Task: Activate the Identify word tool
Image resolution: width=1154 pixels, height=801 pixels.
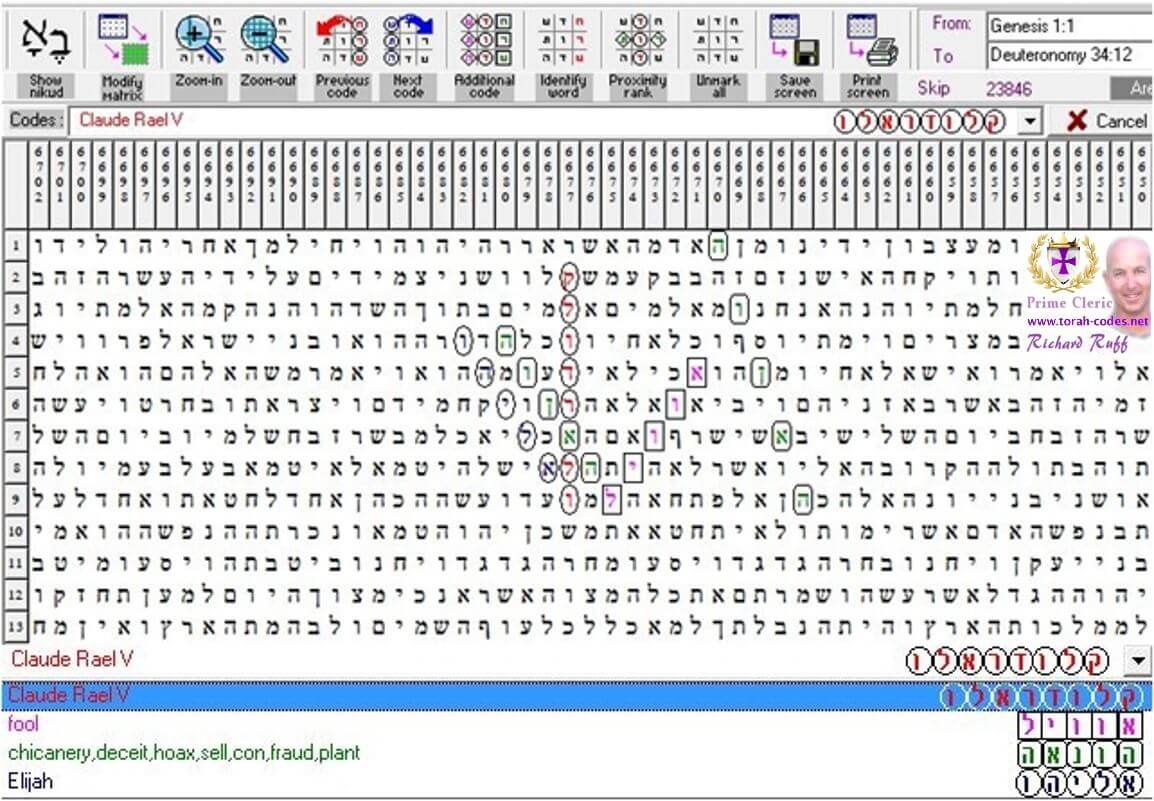Action: pyautogui.click(x=562, y=40)
